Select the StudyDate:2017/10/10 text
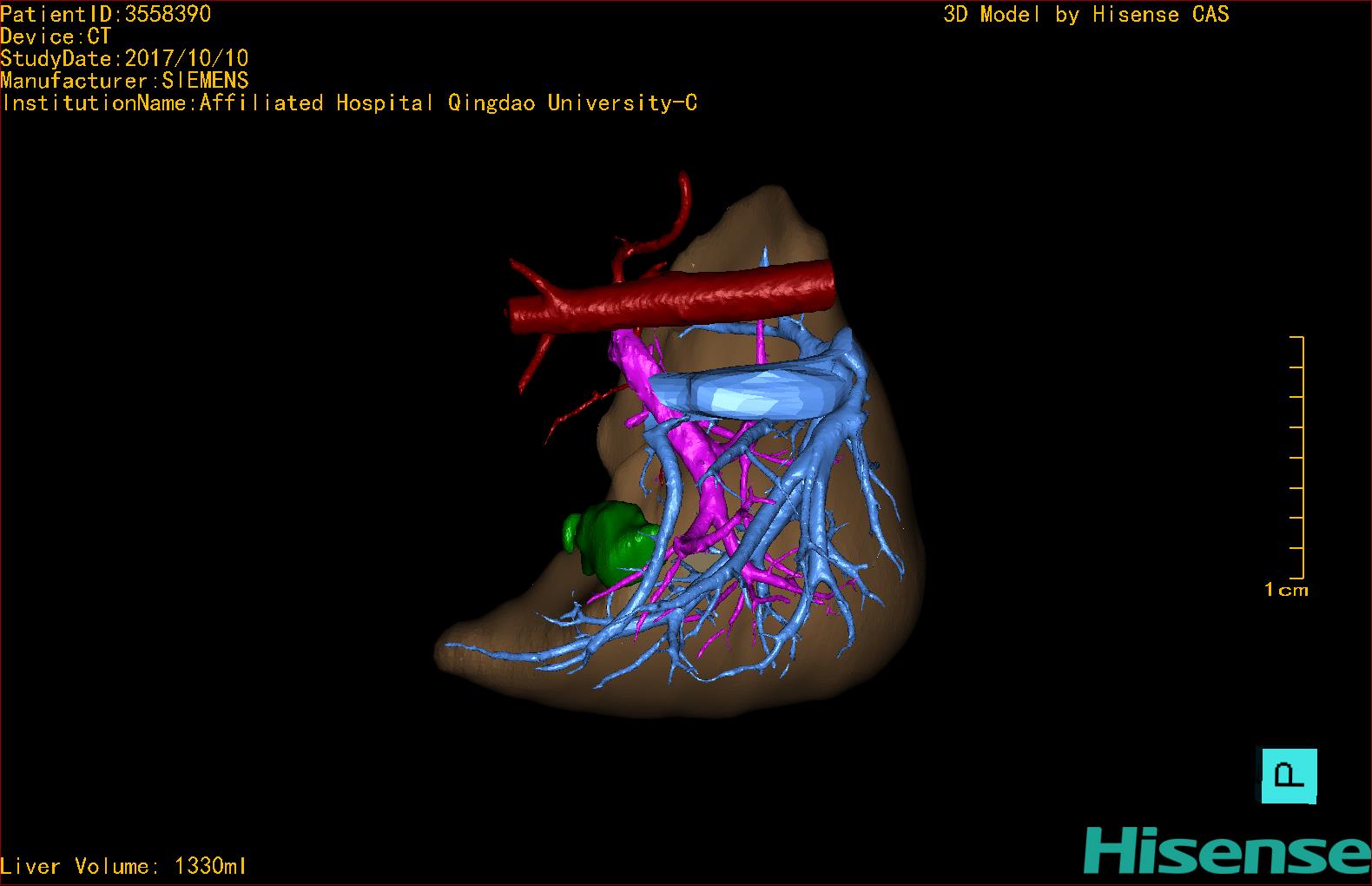This screenshot has width=1372, height=886. pos(124,58)
